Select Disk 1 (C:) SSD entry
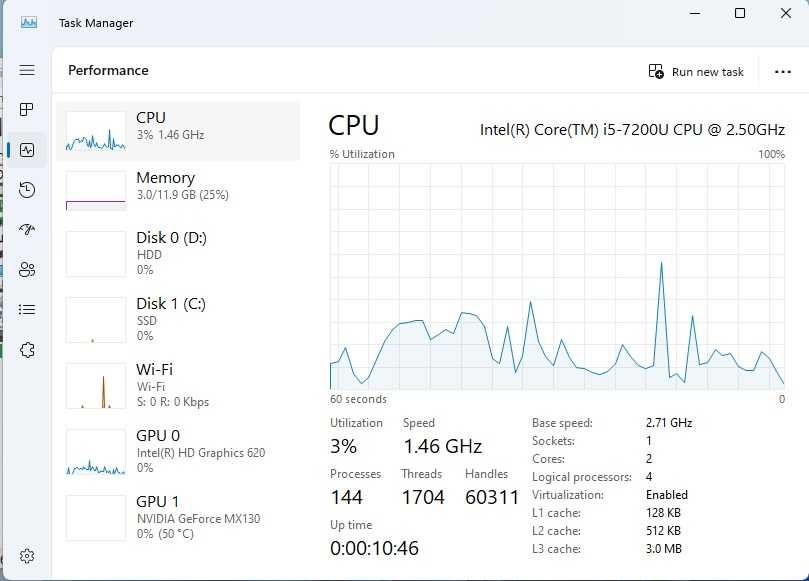The image size is (809, 581). pyautogui.click(x=178, y=319)
